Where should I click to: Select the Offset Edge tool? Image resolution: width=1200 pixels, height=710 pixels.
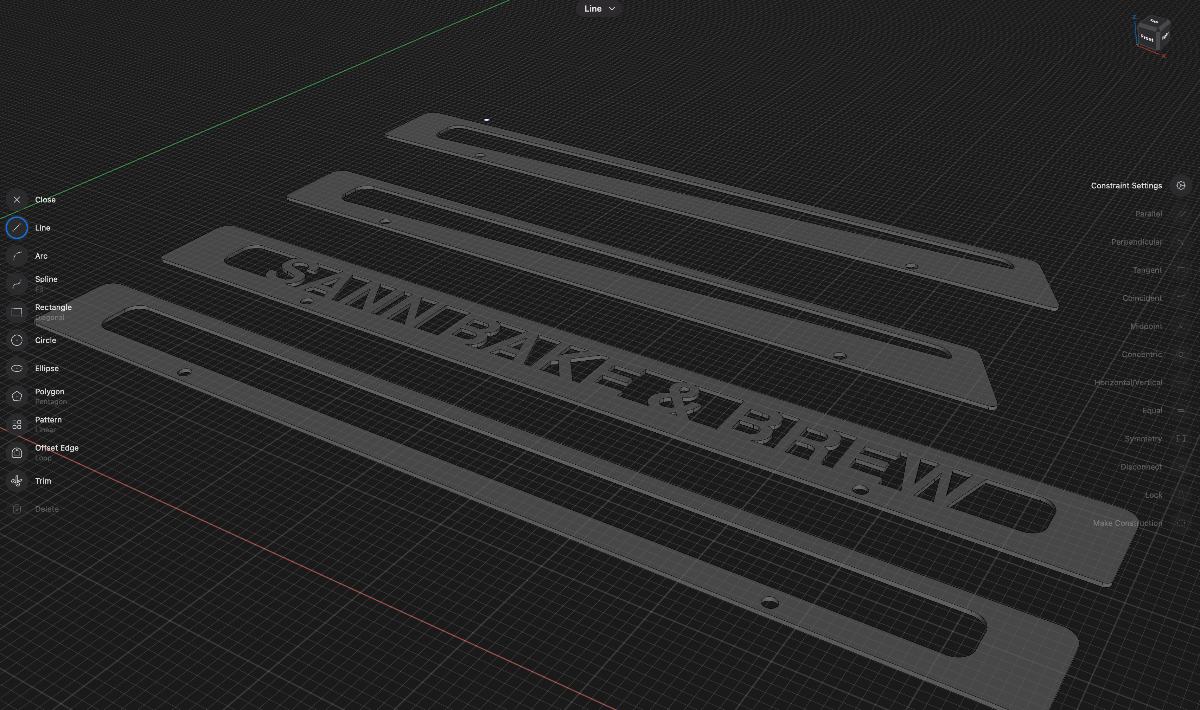[x=17, y=452]
